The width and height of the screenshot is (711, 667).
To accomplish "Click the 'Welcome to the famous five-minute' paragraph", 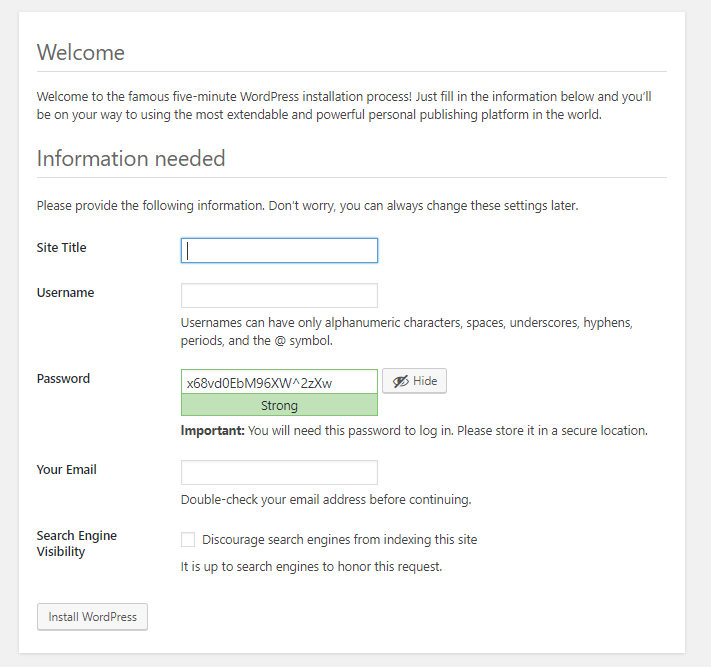I will point(344,105).
